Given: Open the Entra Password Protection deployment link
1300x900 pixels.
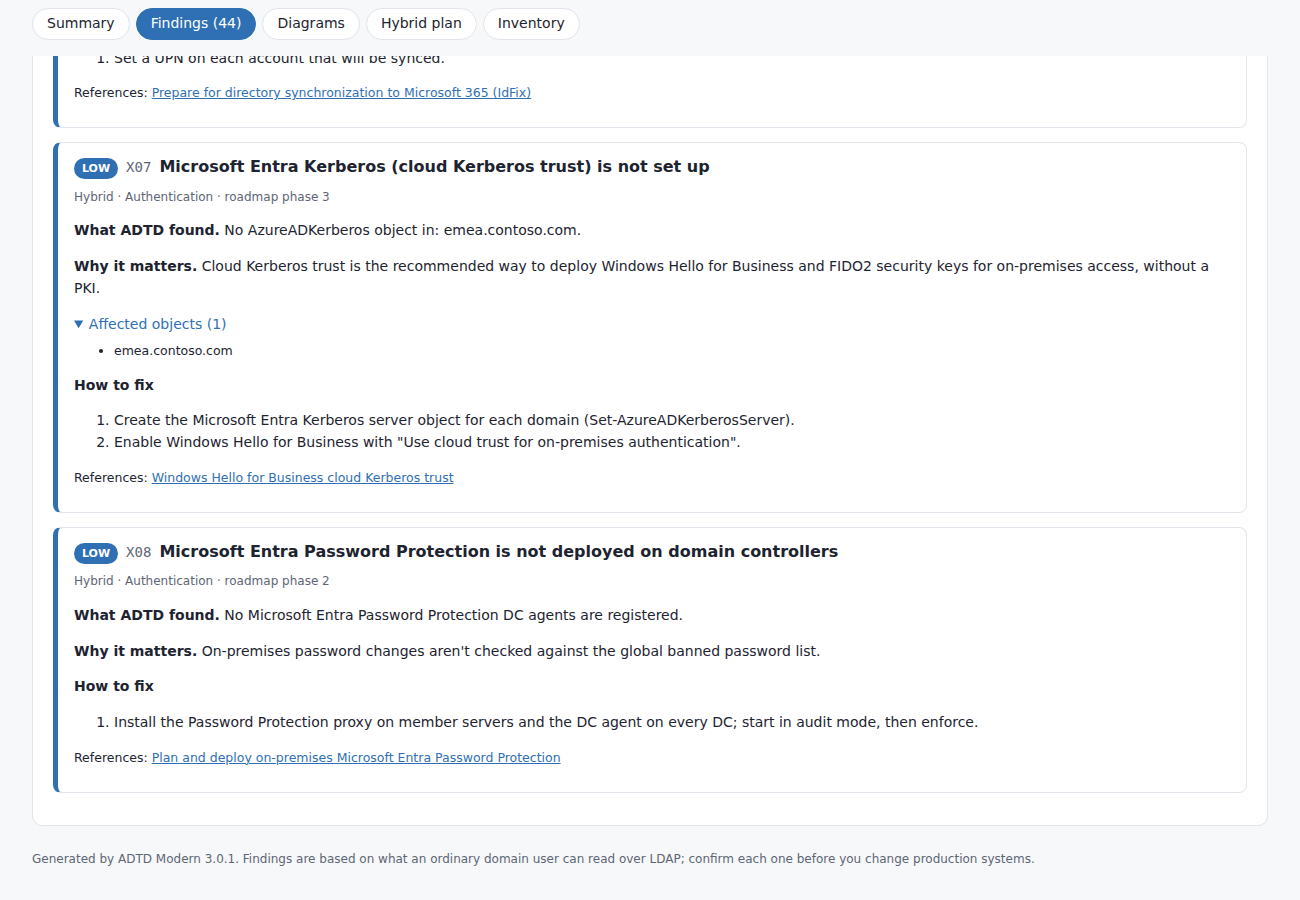Looking at the screenshot, I should [x=356, y=758].
